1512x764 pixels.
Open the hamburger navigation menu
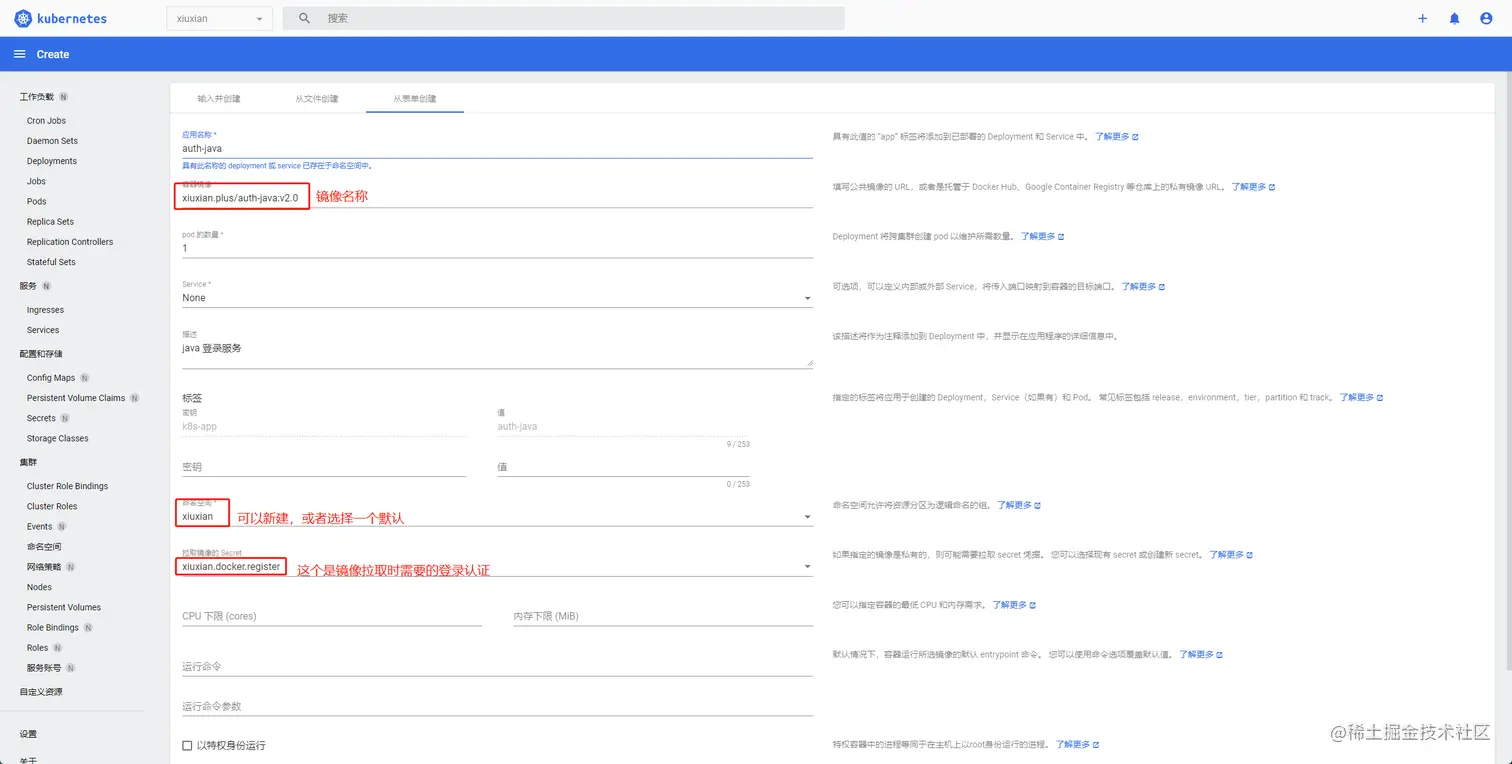point(19,54)
